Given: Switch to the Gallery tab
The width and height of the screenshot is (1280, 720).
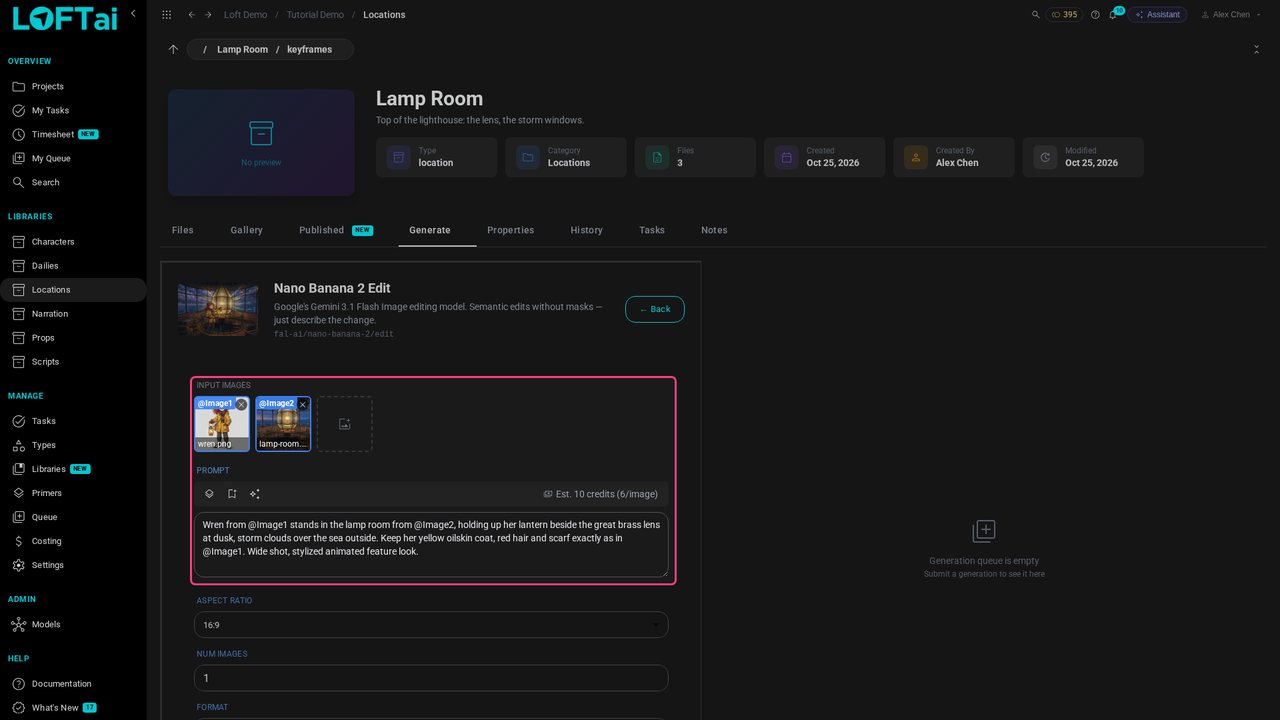Looking at the screenshot, I should click(247, 230).
